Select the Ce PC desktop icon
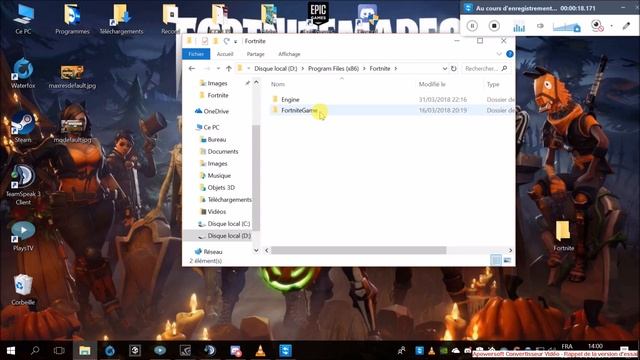Viewport: 640px width, 360px height. click(23, 20)
